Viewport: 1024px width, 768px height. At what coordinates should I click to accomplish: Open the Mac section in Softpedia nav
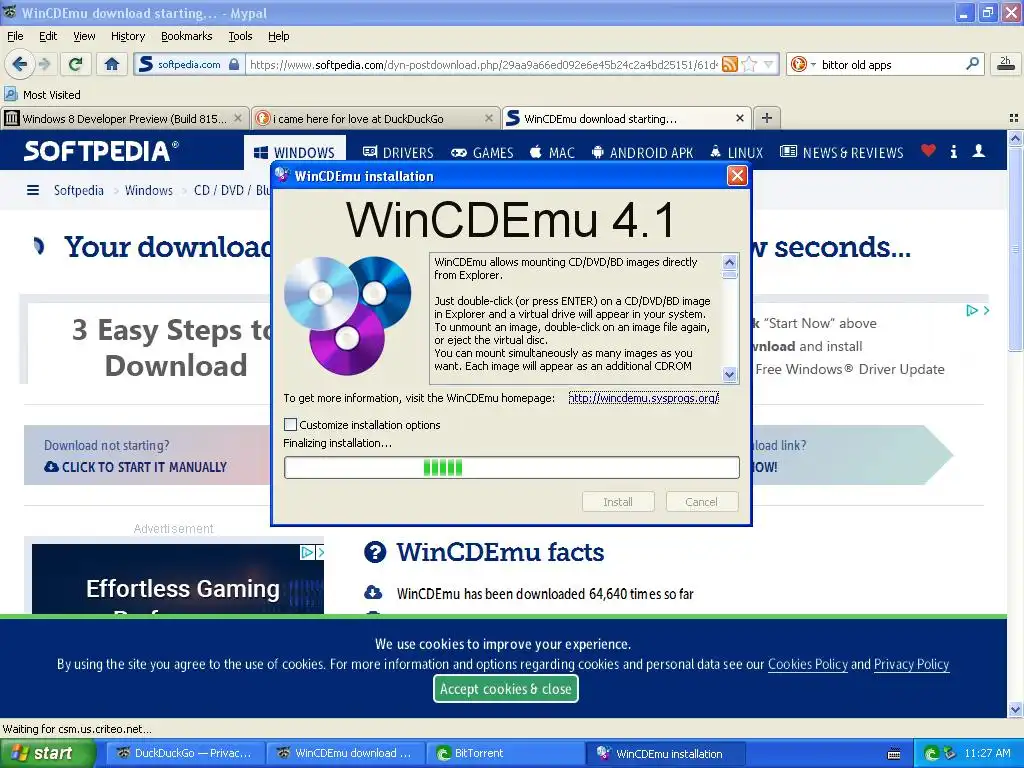coord(552,153)
